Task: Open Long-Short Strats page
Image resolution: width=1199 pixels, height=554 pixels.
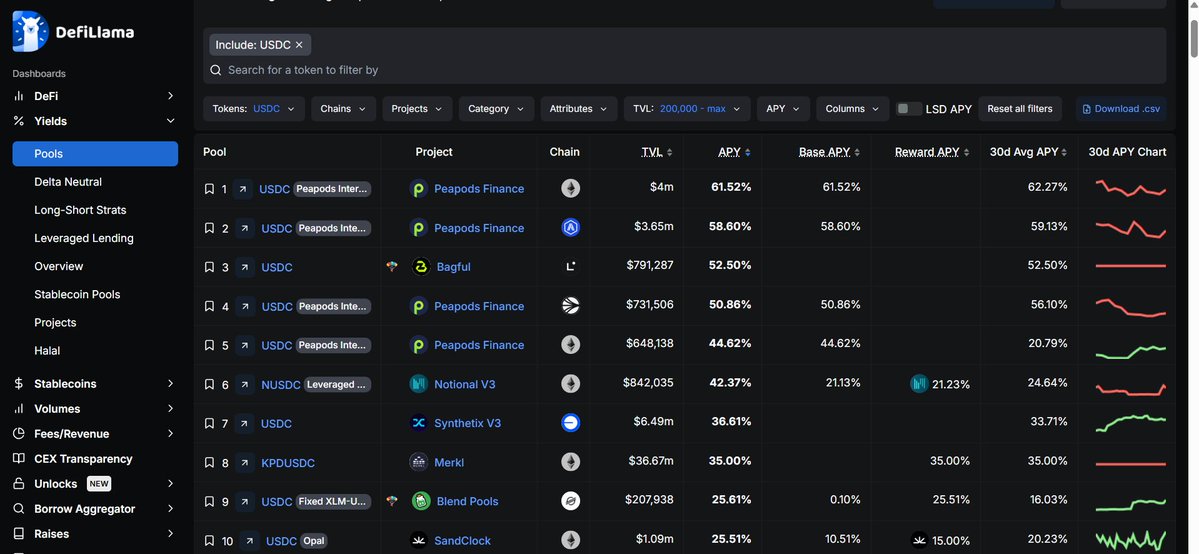Action: coord(80,210)
